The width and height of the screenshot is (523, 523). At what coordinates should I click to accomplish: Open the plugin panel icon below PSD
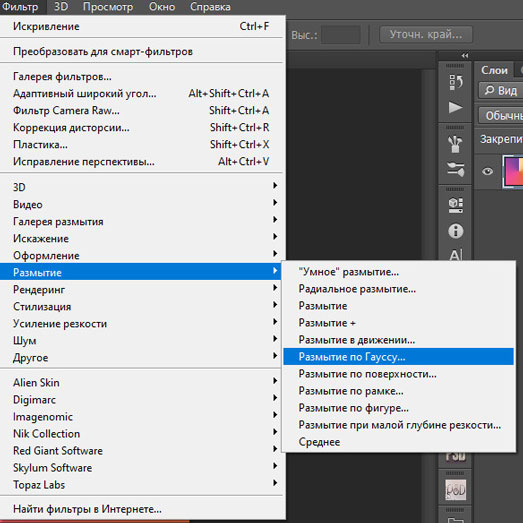456,490
